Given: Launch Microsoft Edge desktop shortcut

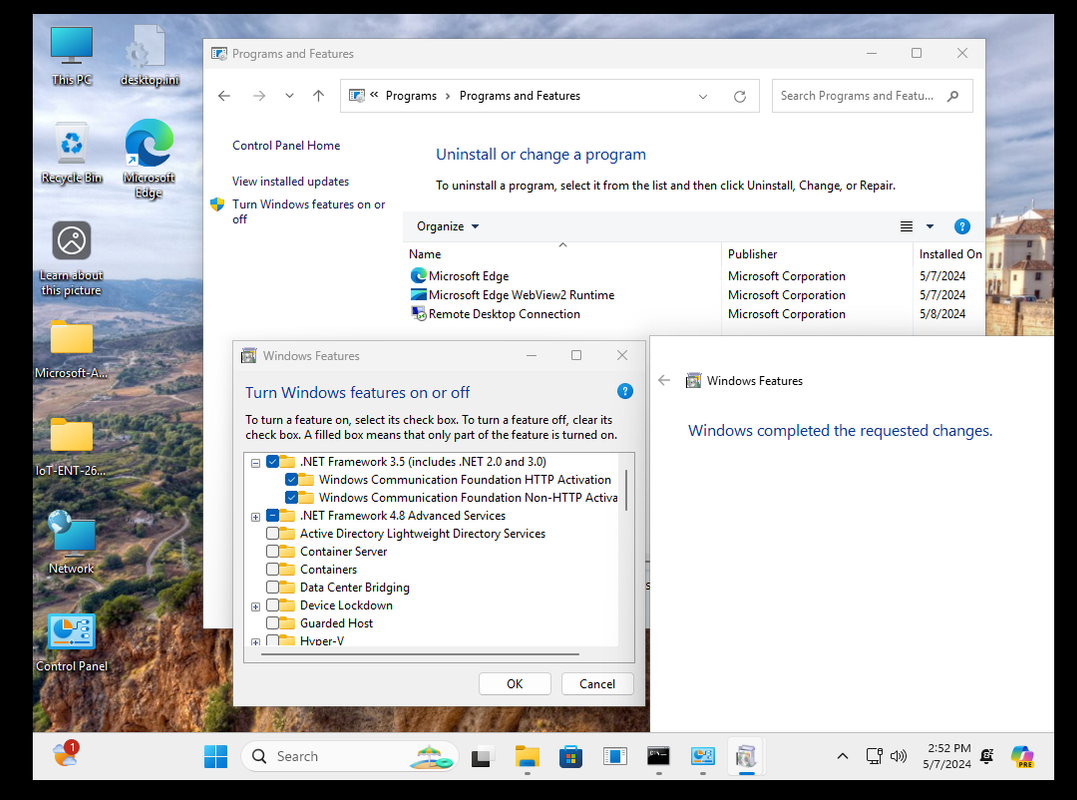Looking at the screenshot, I should pos(149,158).
